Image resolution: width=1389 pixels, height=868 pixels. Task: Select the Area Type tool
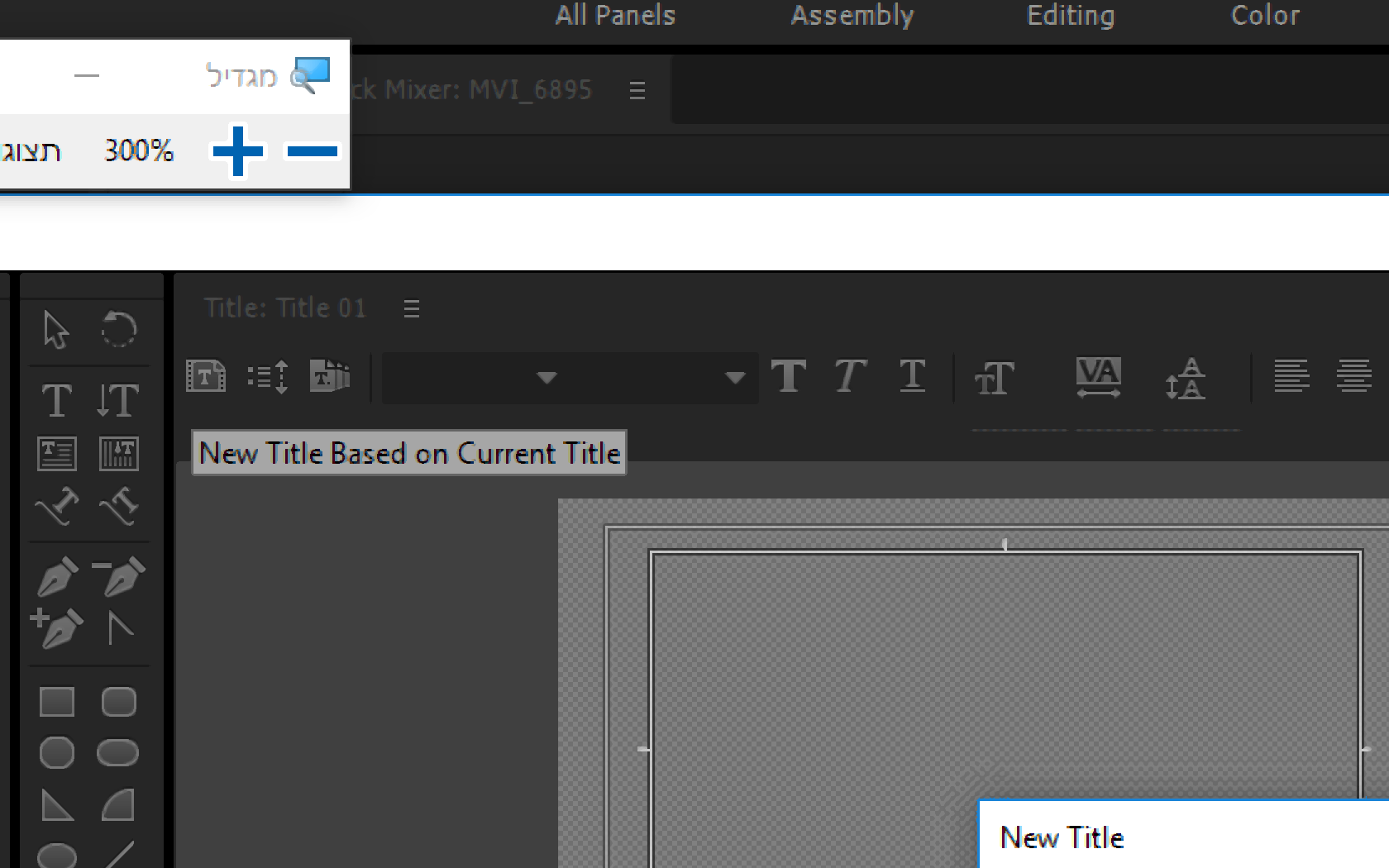coord(56,454)
